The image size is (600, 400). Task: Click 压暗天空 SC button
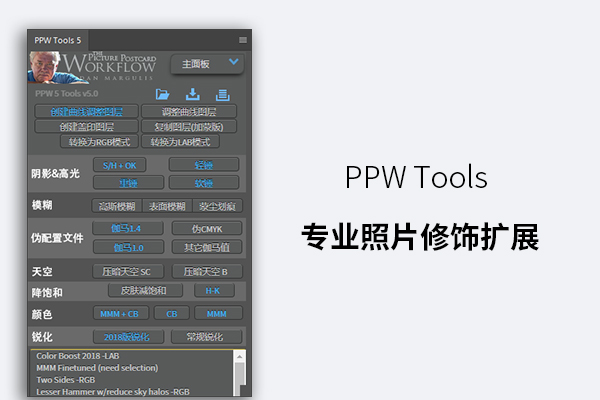point(128,271)
